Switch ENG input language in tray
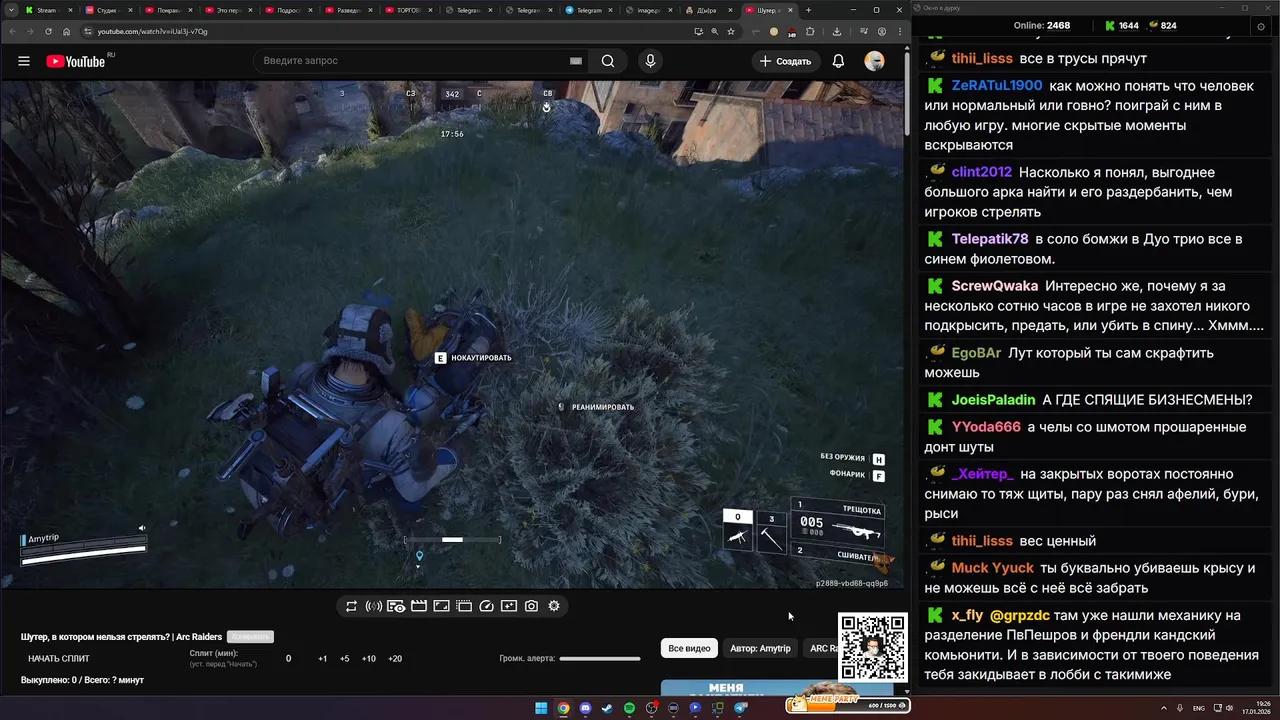The height and width of the screenshot is (720, 1280). point(1199,708)
